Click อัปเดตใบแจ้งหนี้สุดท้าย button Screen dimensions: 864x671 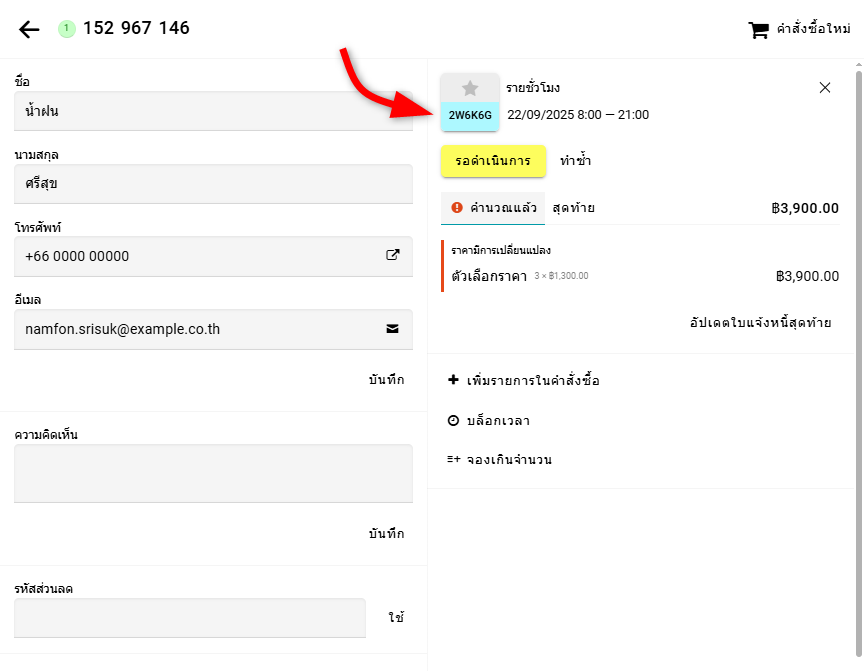pos(760,323)
